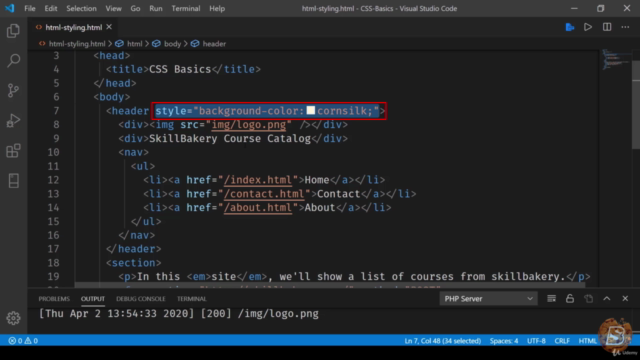Open the log output file icon
640x360 pixels.
(588, 299)
